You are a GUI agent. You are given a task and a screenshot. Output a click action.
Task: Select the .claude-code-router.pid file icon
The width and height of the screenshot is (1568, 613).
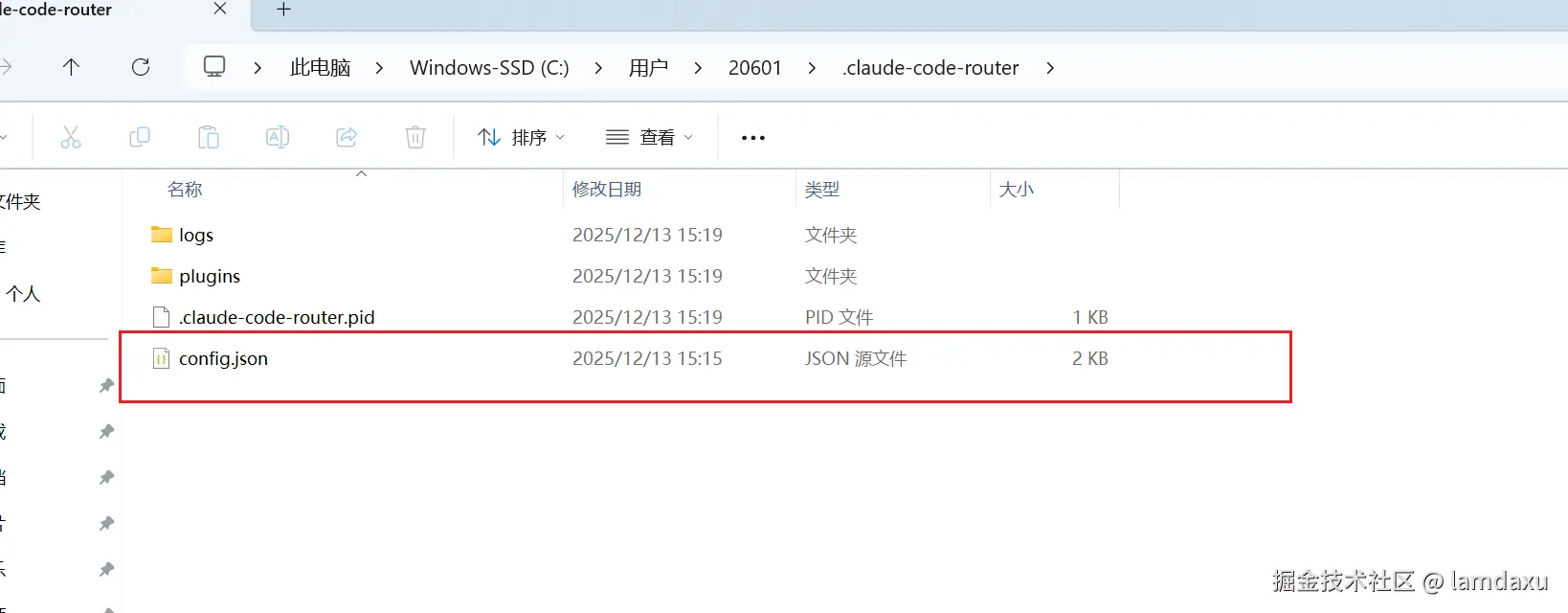coord(162,317)
